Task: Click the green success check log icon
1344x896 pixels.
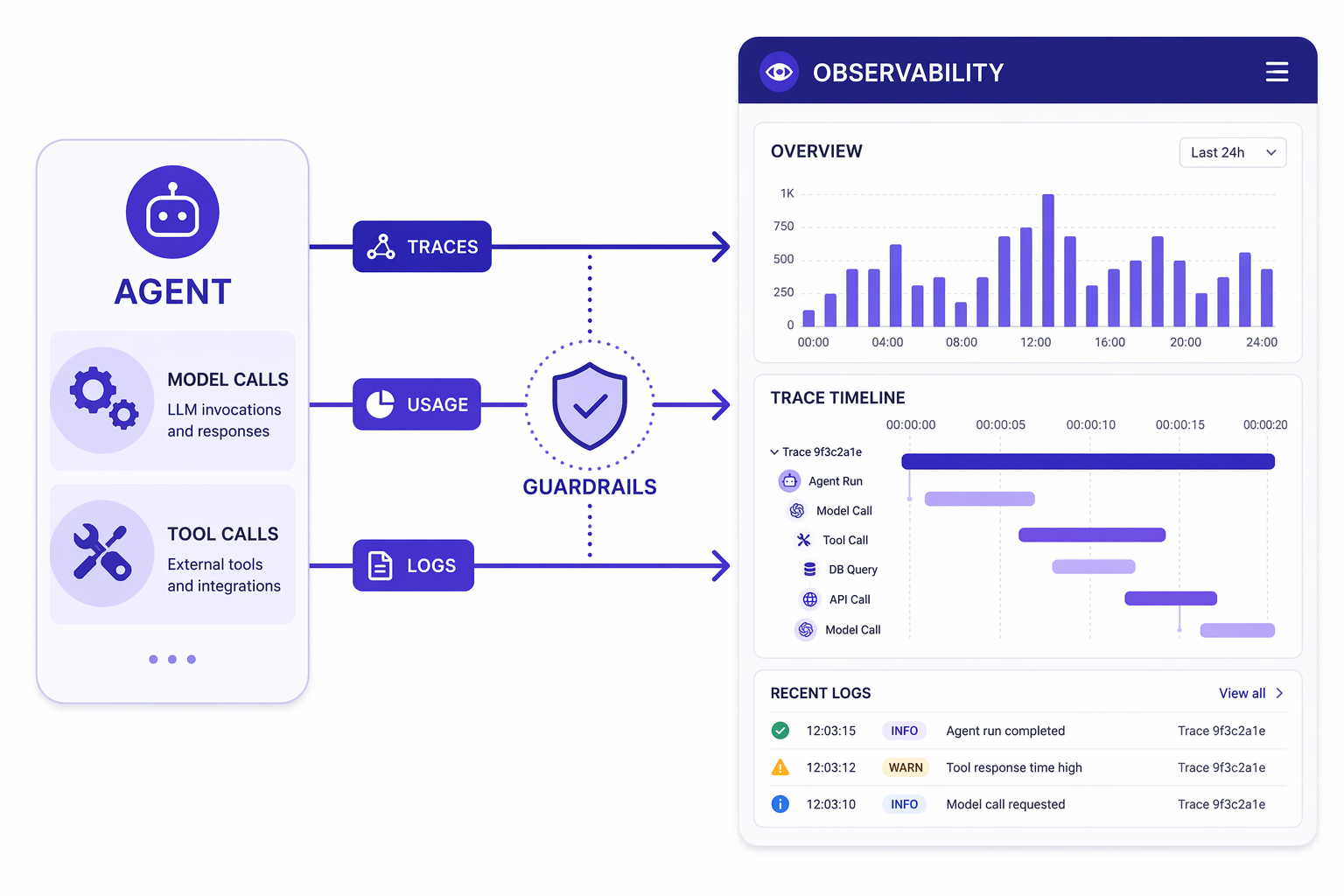Action: pos(780,731)
